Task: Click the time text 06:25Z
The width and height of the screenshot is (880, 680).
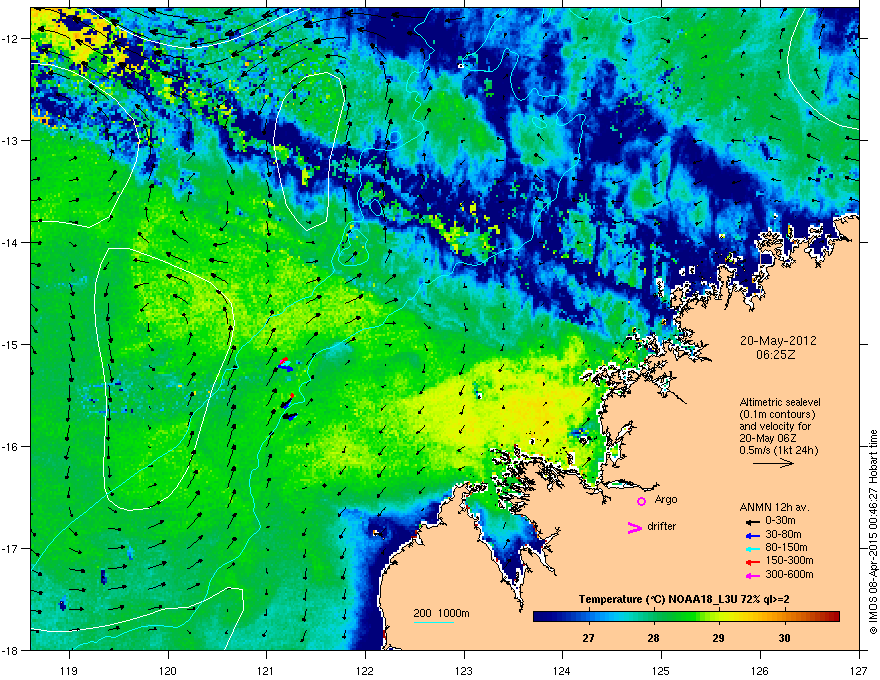Action: click(776, 355)
